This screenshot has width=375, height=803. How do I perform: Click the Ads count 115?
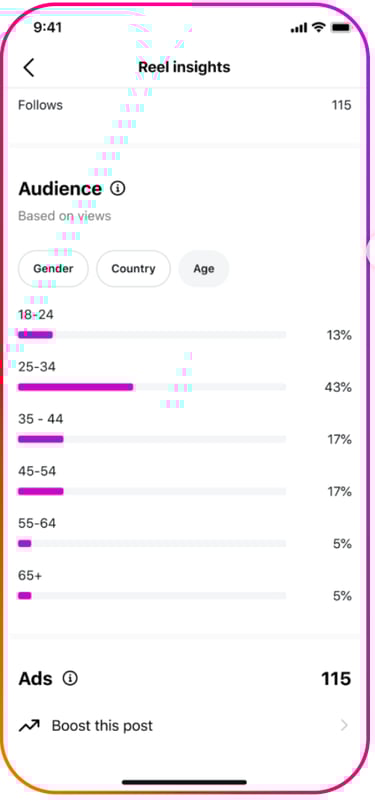(x=336, y=679)
